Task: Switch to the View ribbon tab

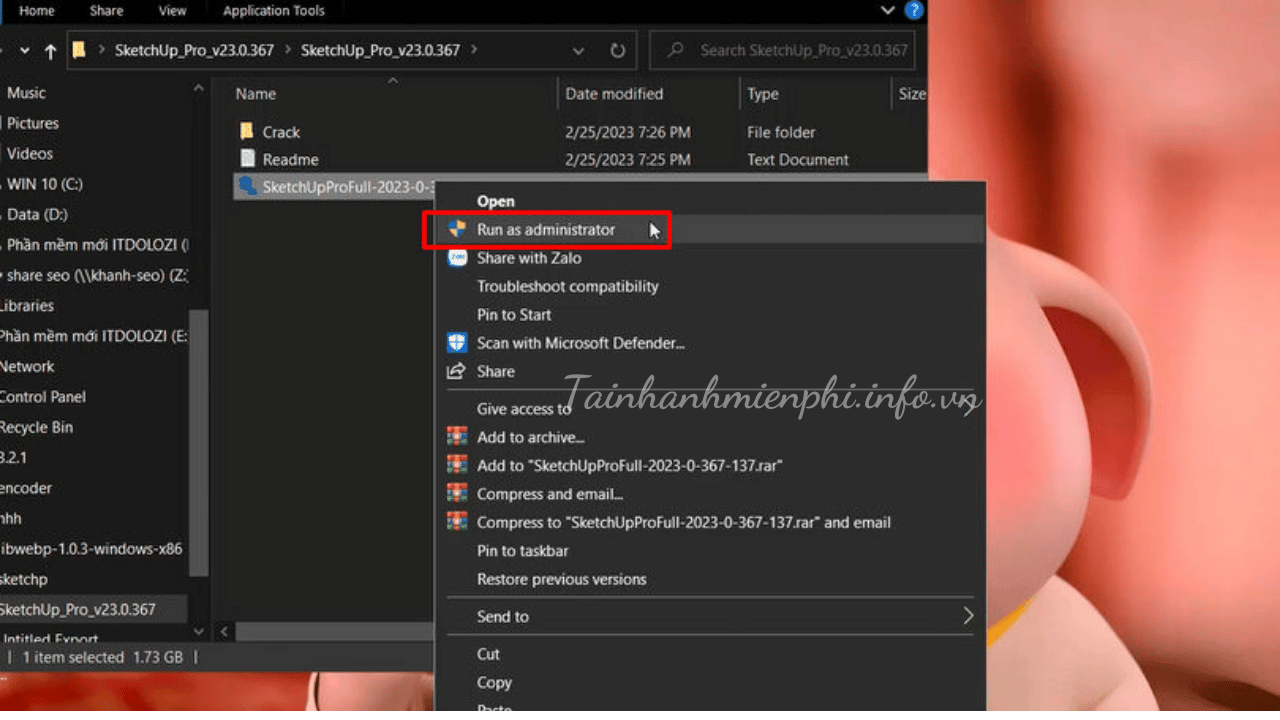Action: point(172,11)
